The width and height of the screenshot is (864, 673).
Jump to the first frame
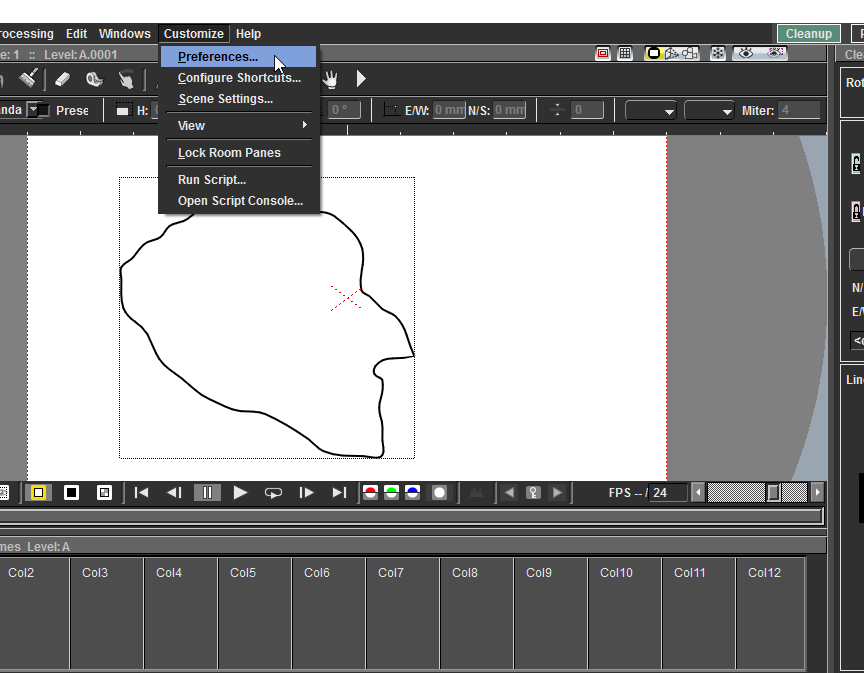click(142, 492)
